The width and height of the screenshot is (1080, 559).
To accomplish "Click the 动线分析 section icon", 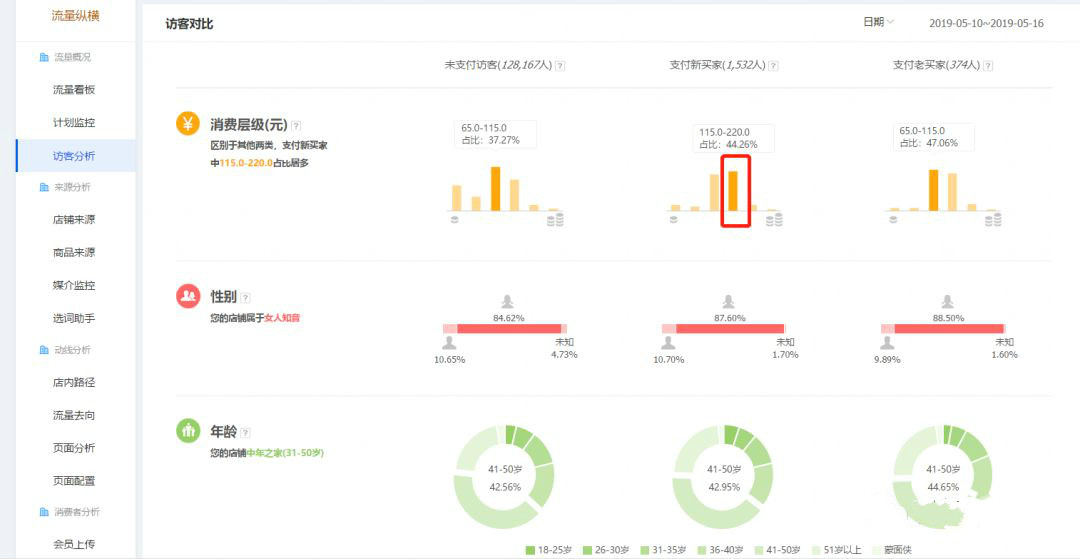I will tap(45, 350).
